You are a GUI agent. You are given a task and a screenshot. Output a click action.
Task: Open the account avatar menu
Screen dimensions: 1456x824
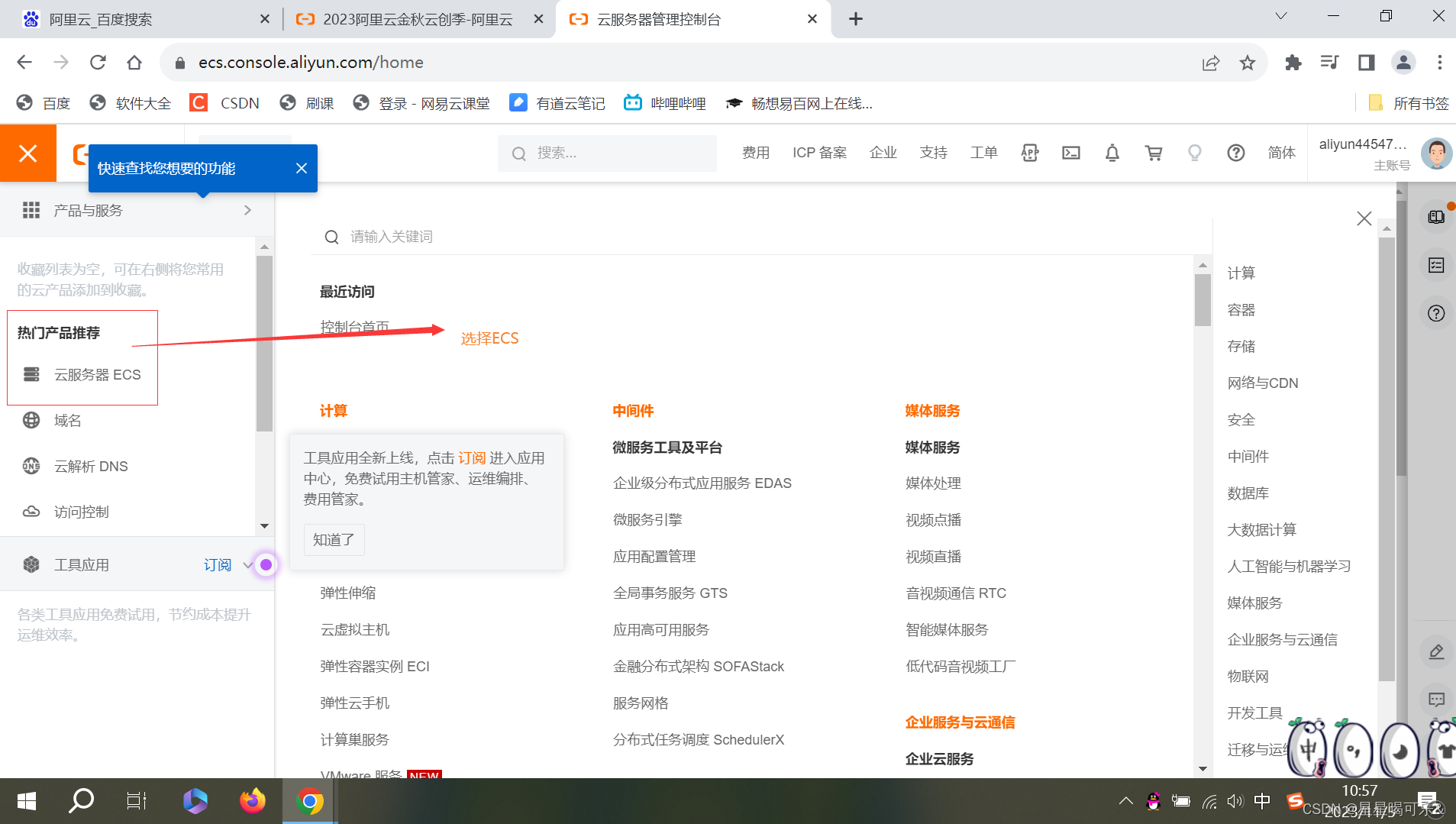pos(1436,153)
